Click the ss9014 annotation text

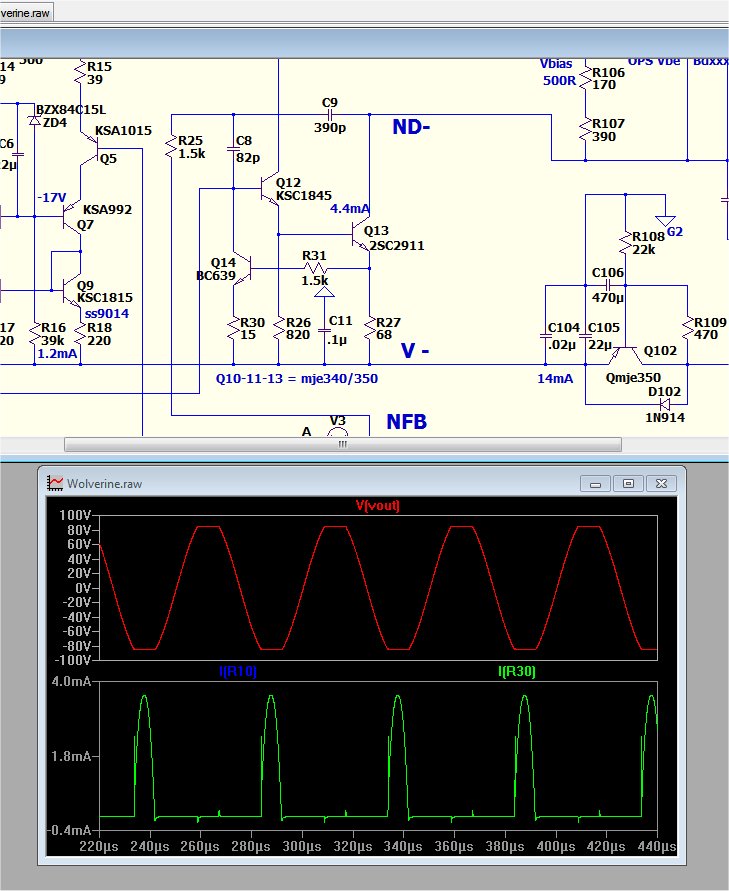[x=107, y=313]
